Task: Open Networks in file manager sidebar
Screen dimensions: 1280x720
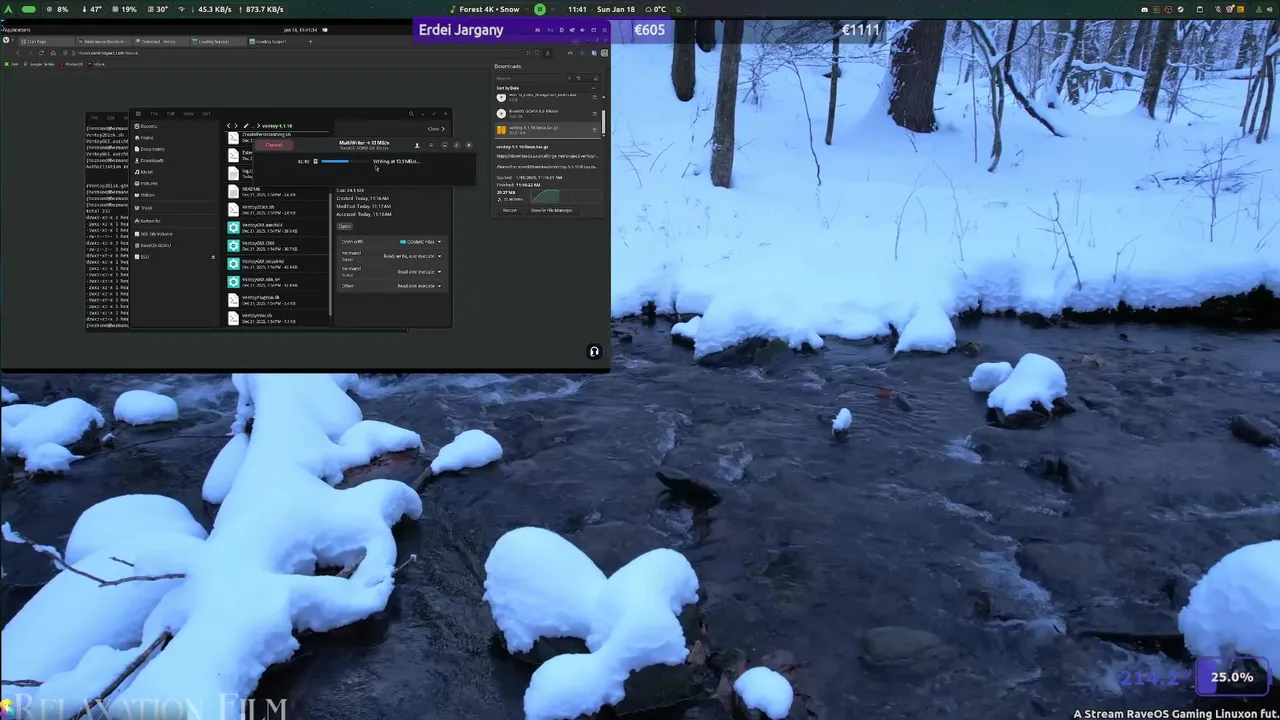Action: [175, 221]
